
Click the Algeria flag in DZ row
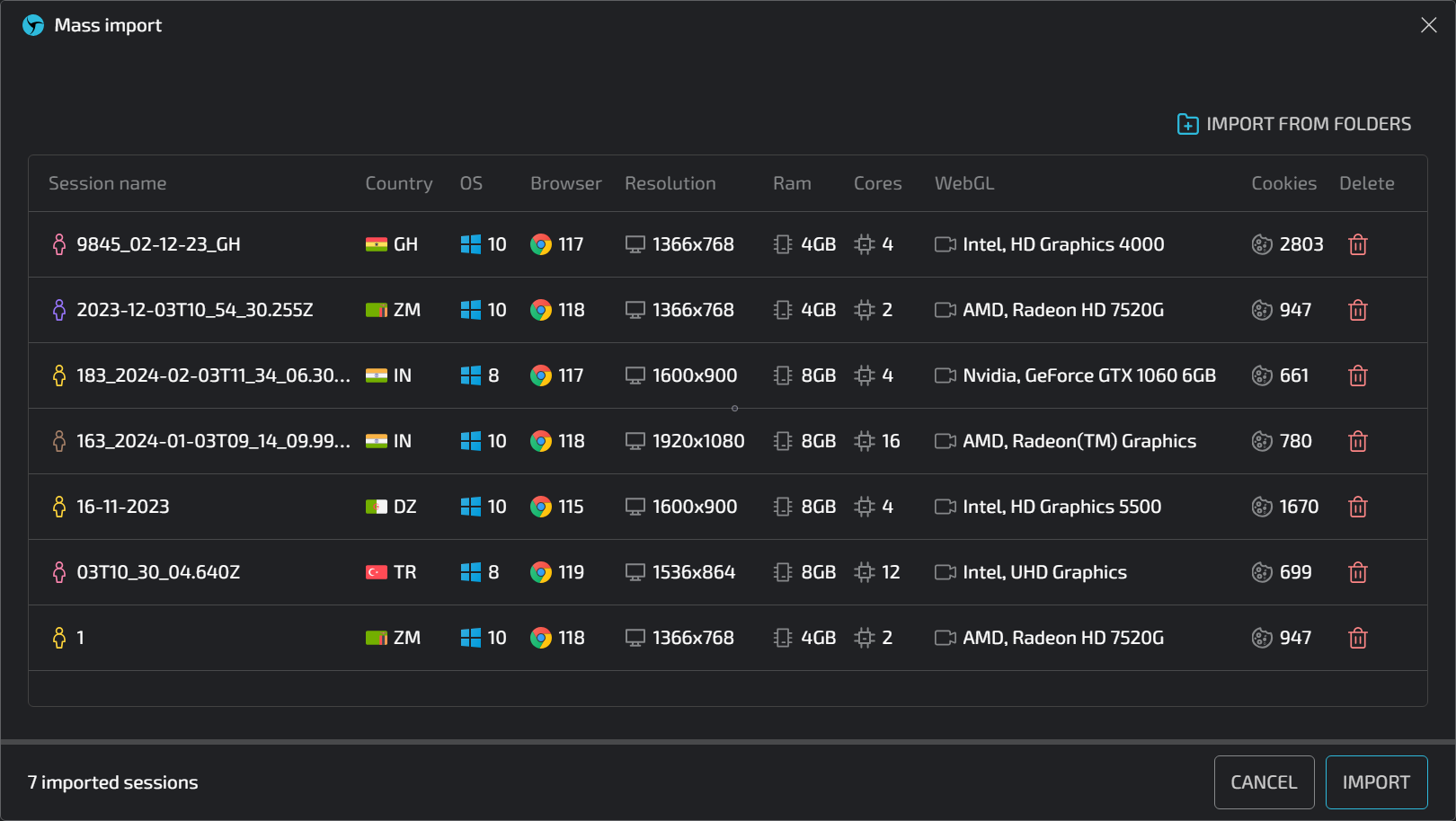376,507
